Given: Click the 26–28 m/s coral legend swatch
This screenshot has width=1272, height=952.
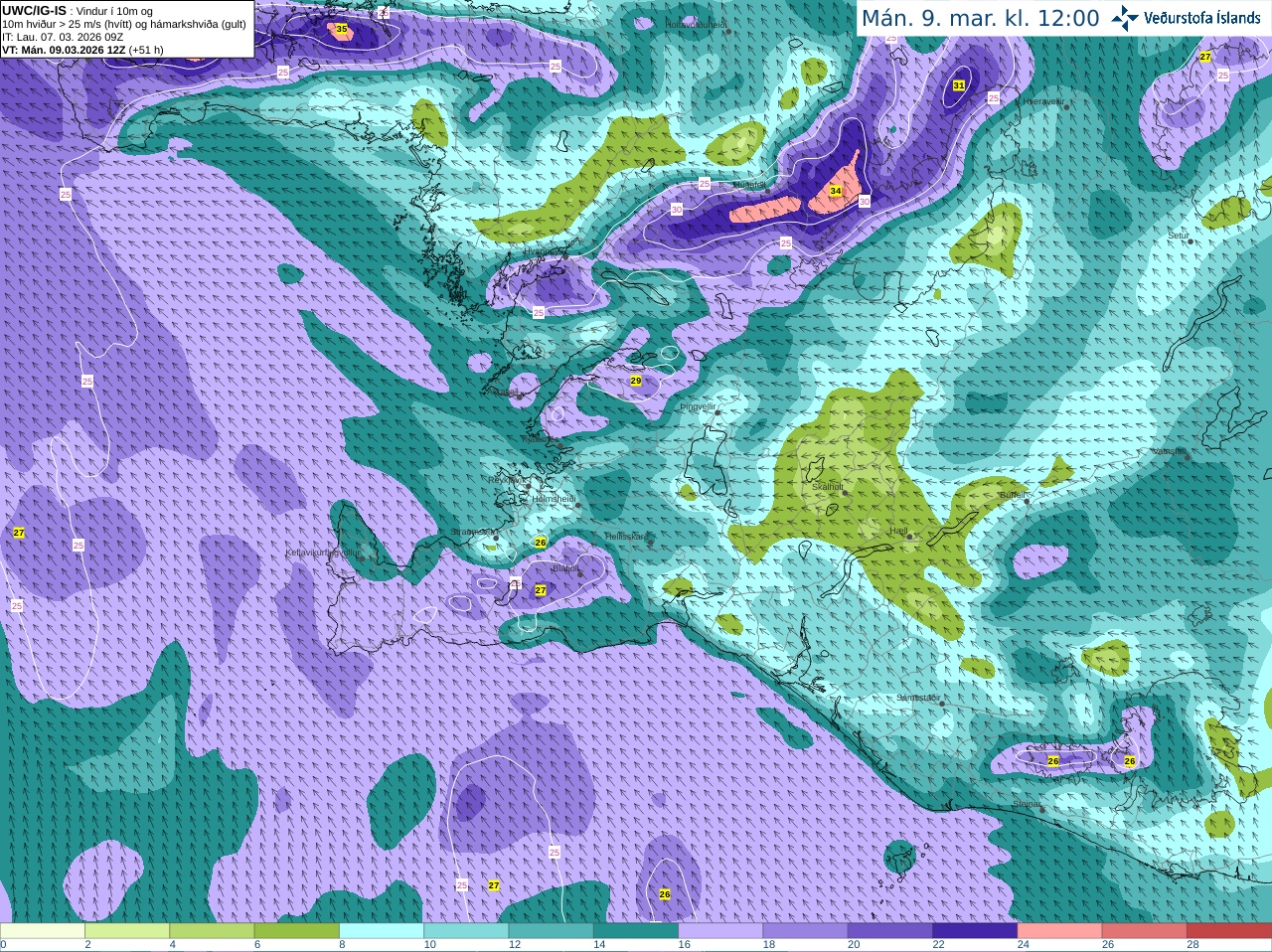Looking at the screenshot, I should point(1145,931).
